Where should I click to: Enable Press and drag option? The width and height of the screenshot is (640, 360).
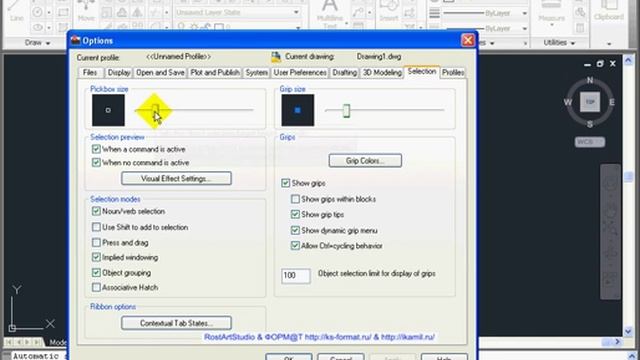tap(96, 242)
